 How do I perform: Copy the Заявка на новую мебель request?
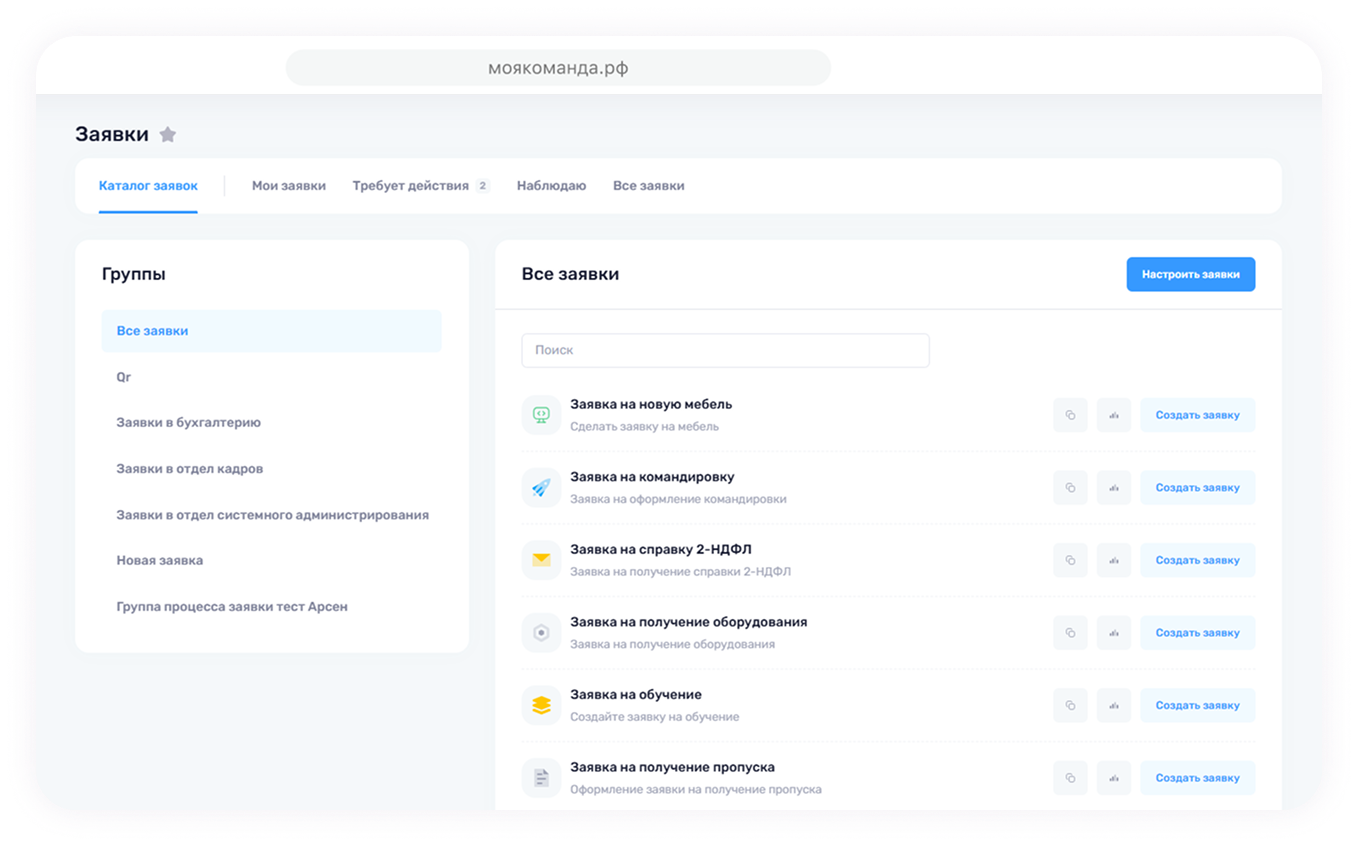(x=1070, y=415)
